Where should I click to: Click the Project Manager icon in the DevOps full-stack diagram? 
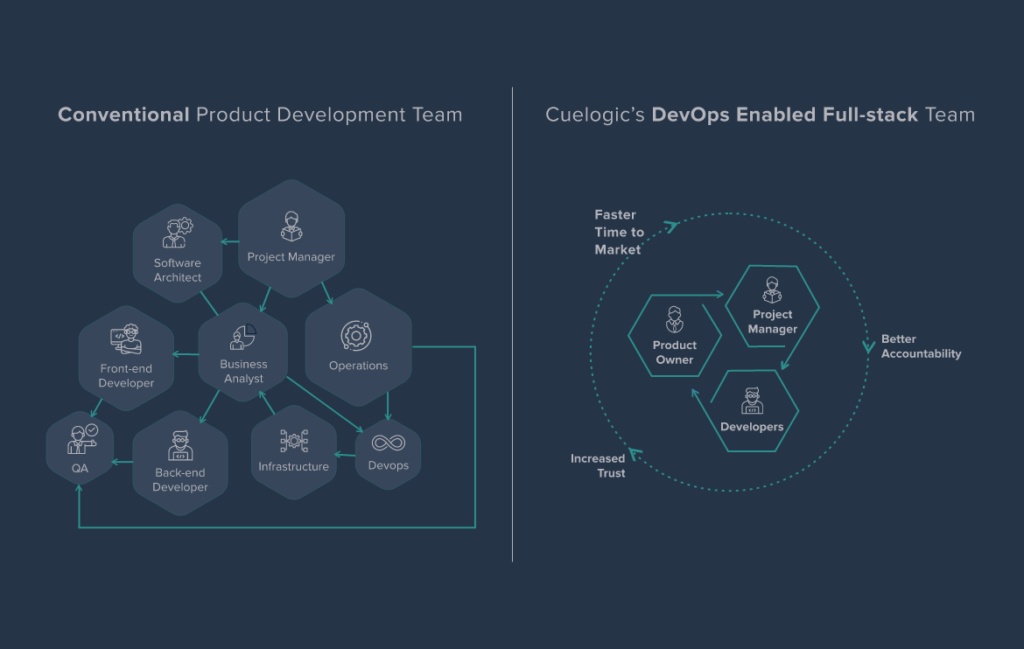click(x=773, y=289)
